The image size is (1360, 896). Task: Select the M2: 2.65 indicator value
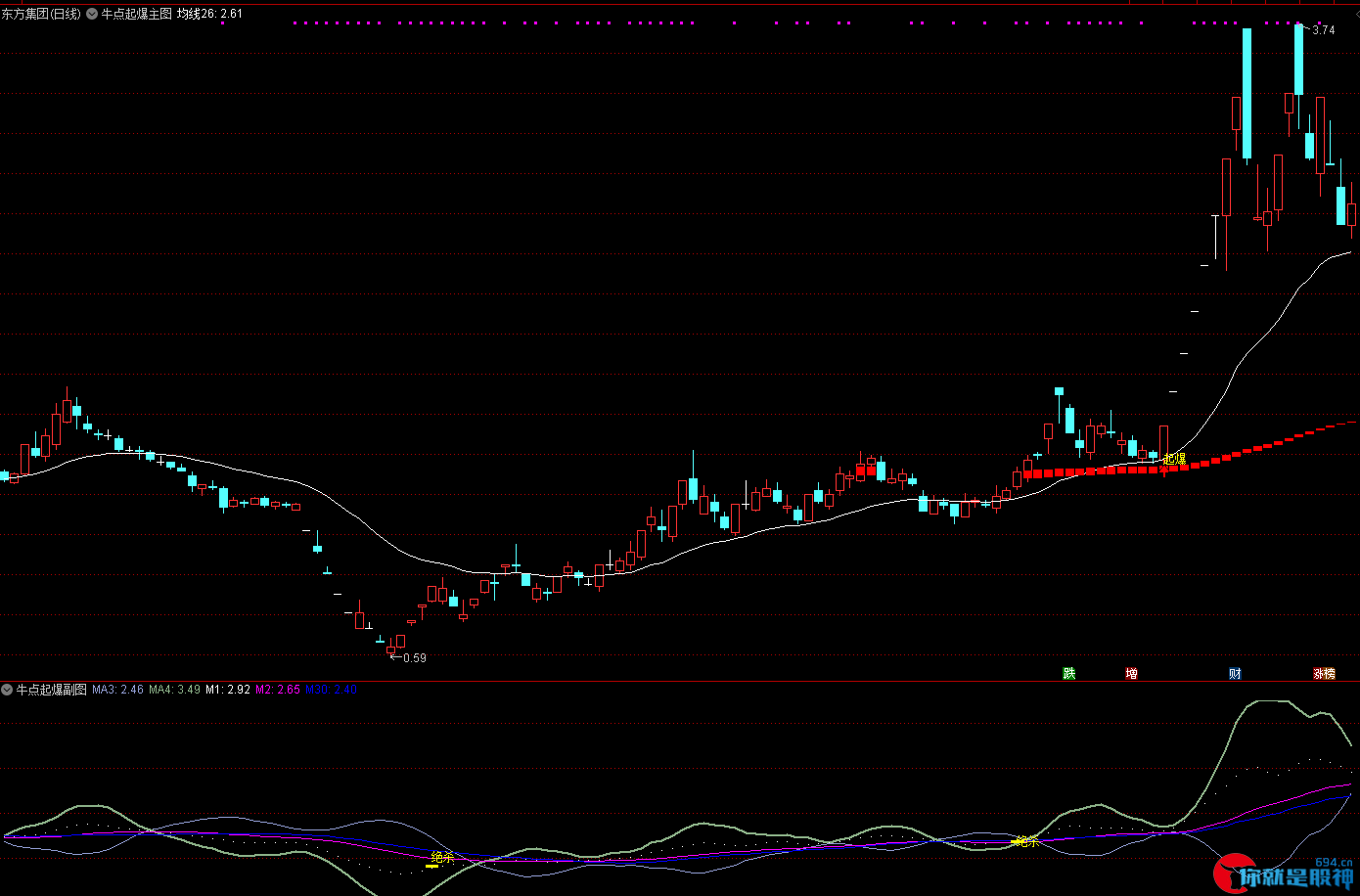[278, 690]
